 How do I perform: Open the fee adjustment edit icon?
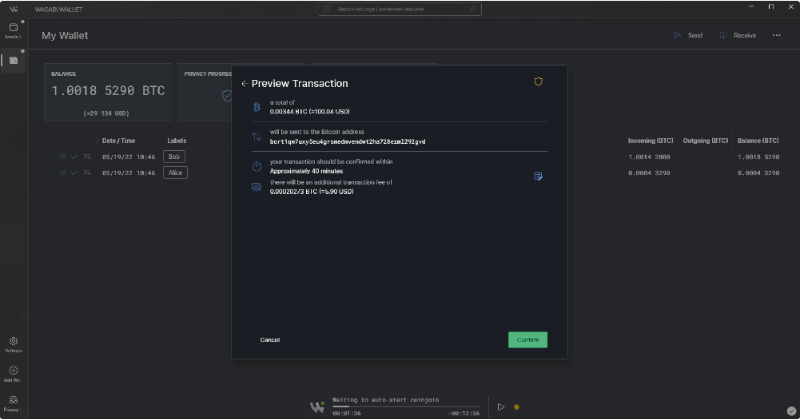point(538,176)
